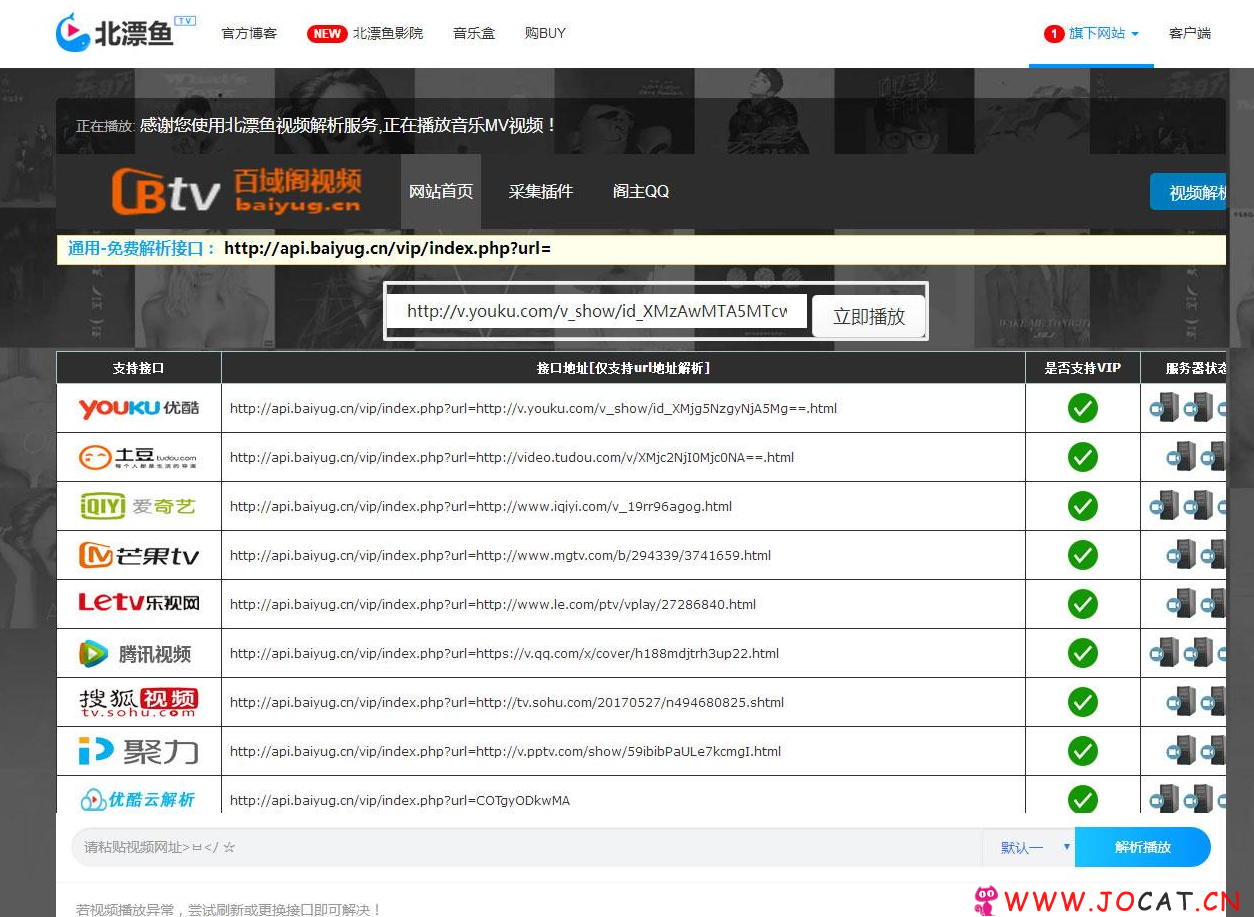This screenshot has width=1254, height=917.
Task: Select the 阁主QQ tab
Action: [641, 191]
